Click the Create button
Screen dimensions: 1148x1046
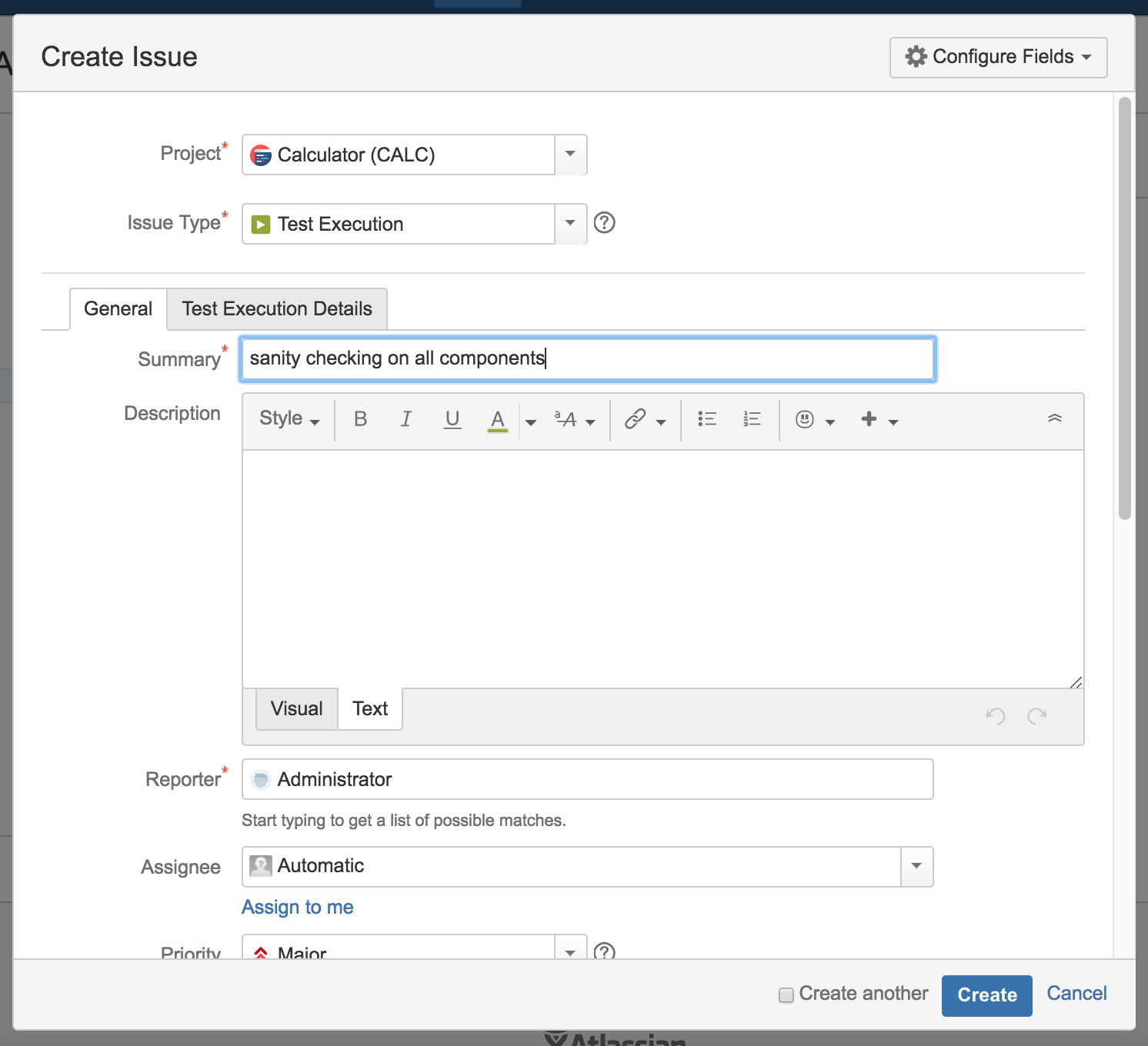pyautogui.click(x=987, y=996)
